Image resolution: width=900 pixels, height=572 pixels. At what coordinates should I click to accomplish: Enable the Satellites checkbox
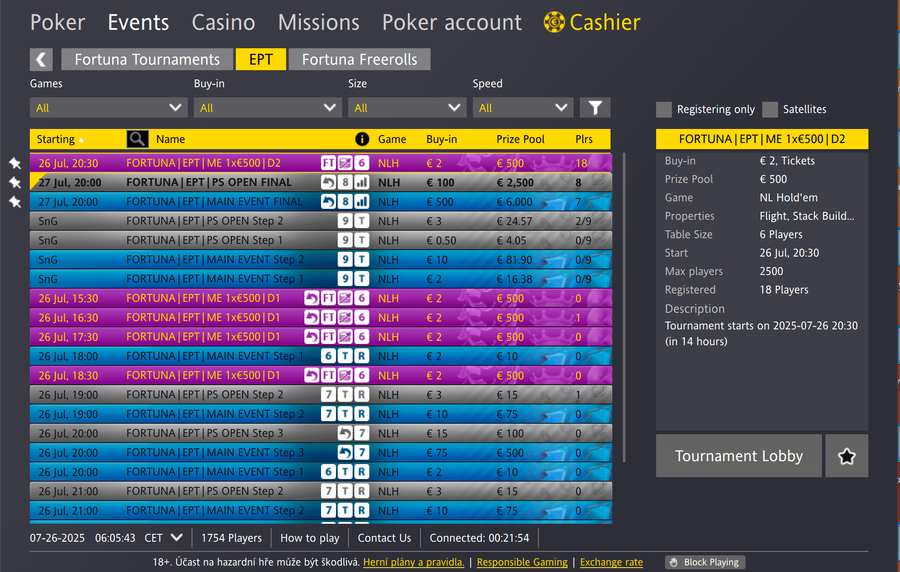[770, 110]
